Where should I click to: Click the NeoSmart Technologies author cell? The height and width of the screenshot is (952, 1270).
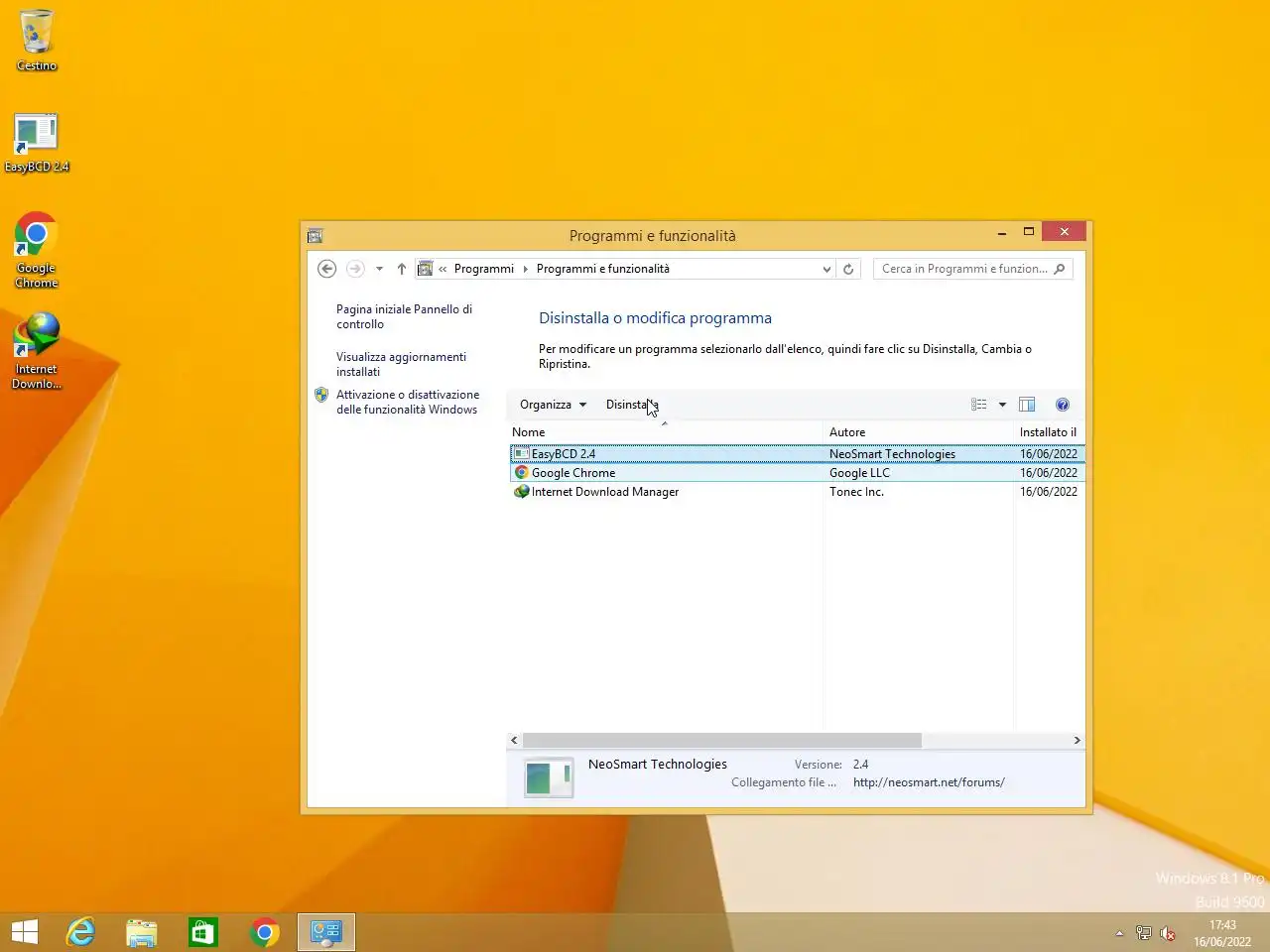[x=892, y=454]
